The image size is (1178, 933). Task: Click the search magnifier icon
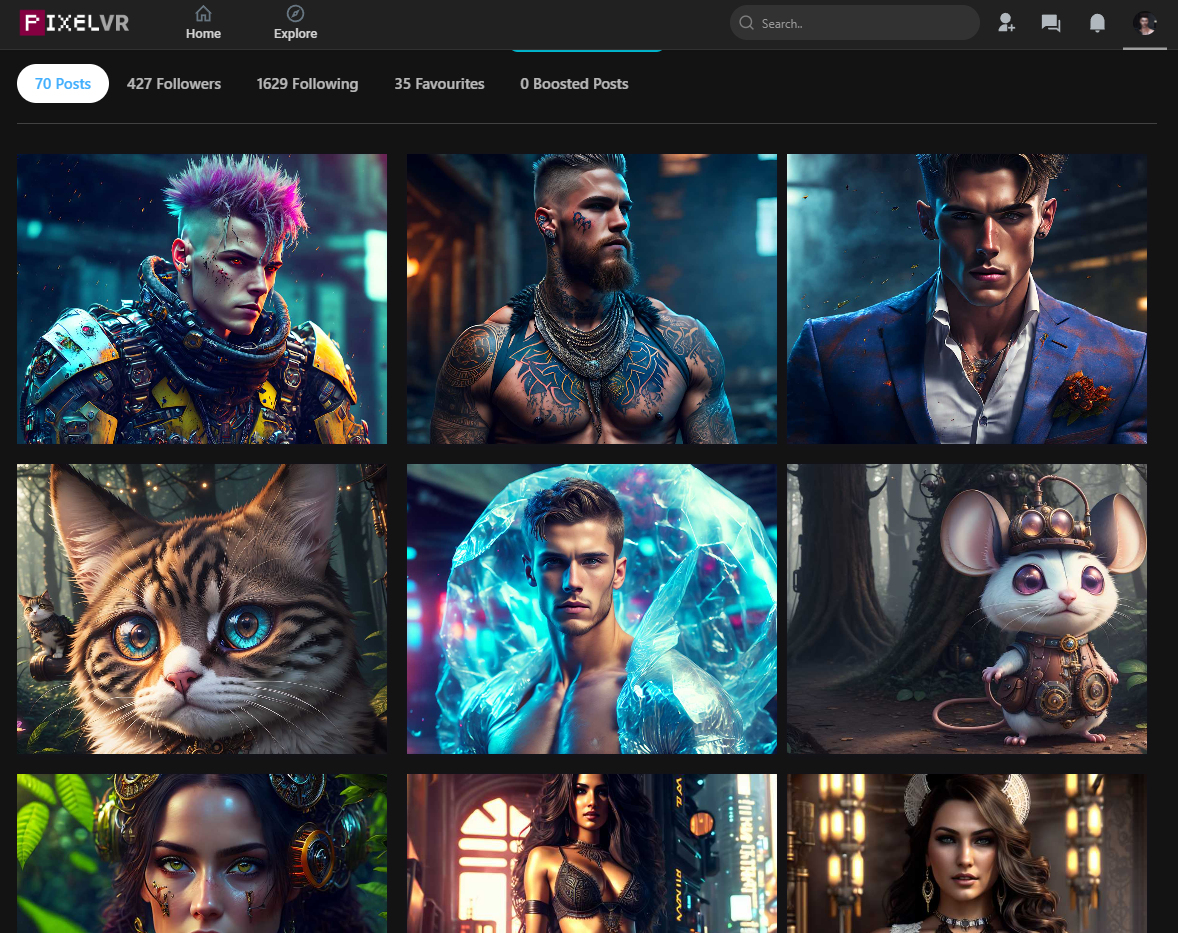point(746,23)
